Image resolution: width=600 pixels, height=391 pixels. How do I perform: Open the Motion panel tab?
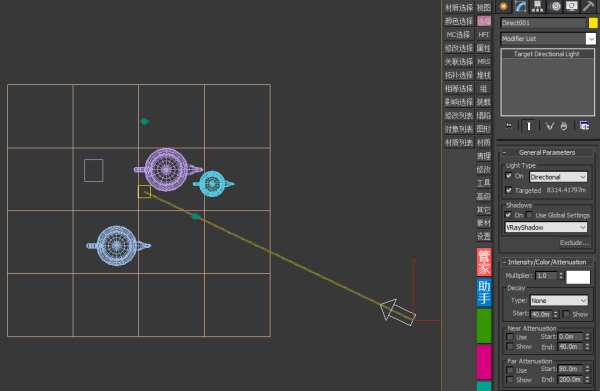pyautogui.click(x=555, y=6)
